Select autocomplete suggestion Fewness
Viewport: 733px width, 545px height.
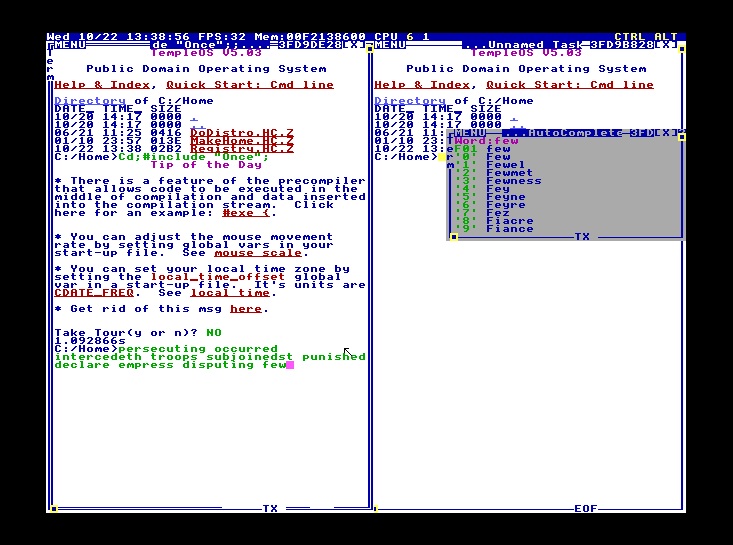[498, 181]
